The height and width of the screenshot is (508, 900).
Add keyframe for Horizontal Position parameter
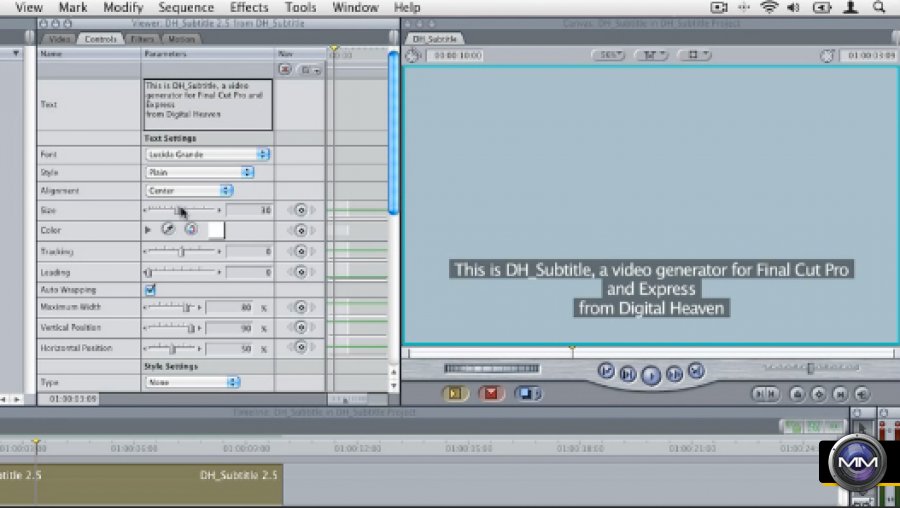300,347
